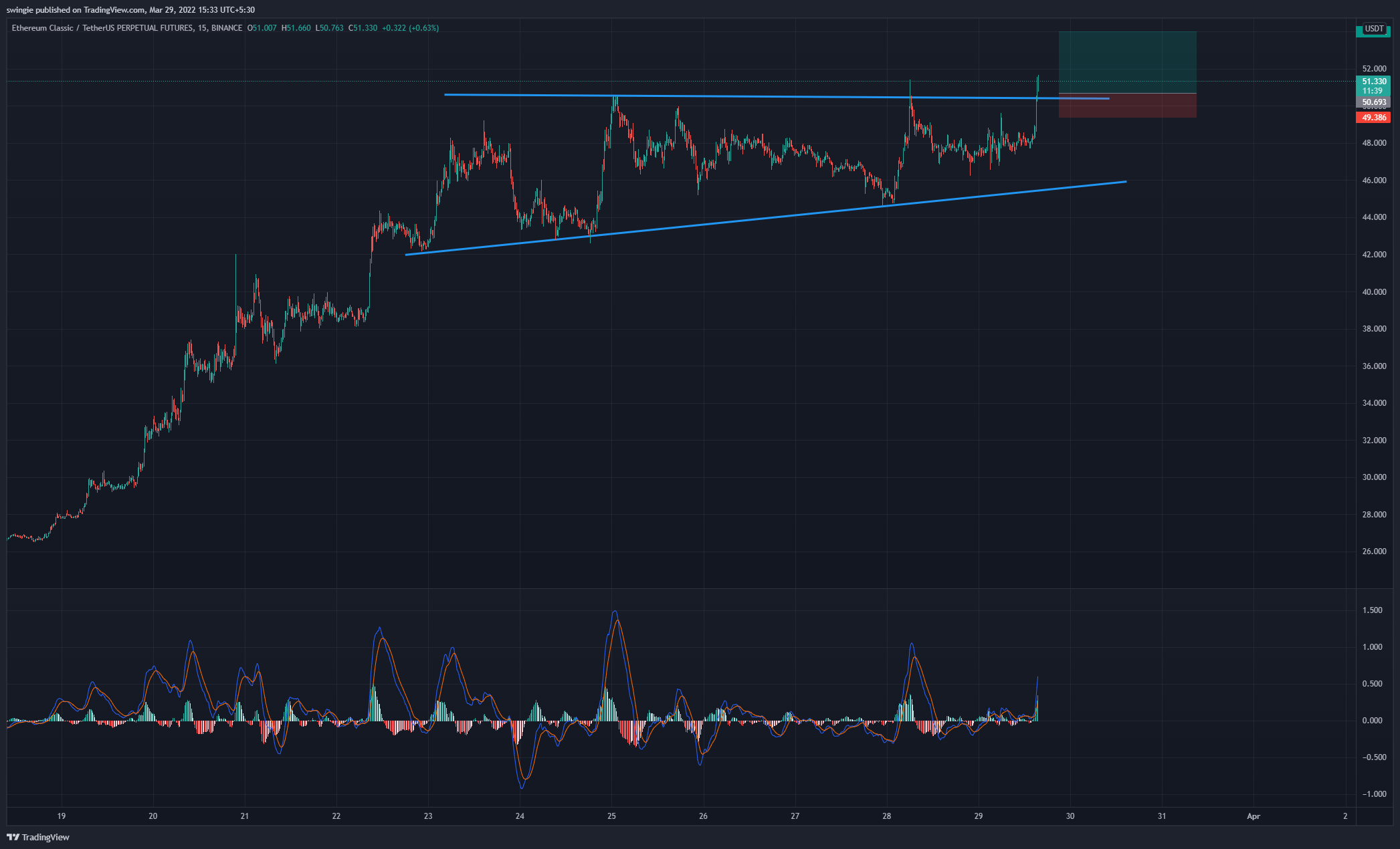
Task: Select the lower rising blue support trendline
Action: [x=766, y=218]
